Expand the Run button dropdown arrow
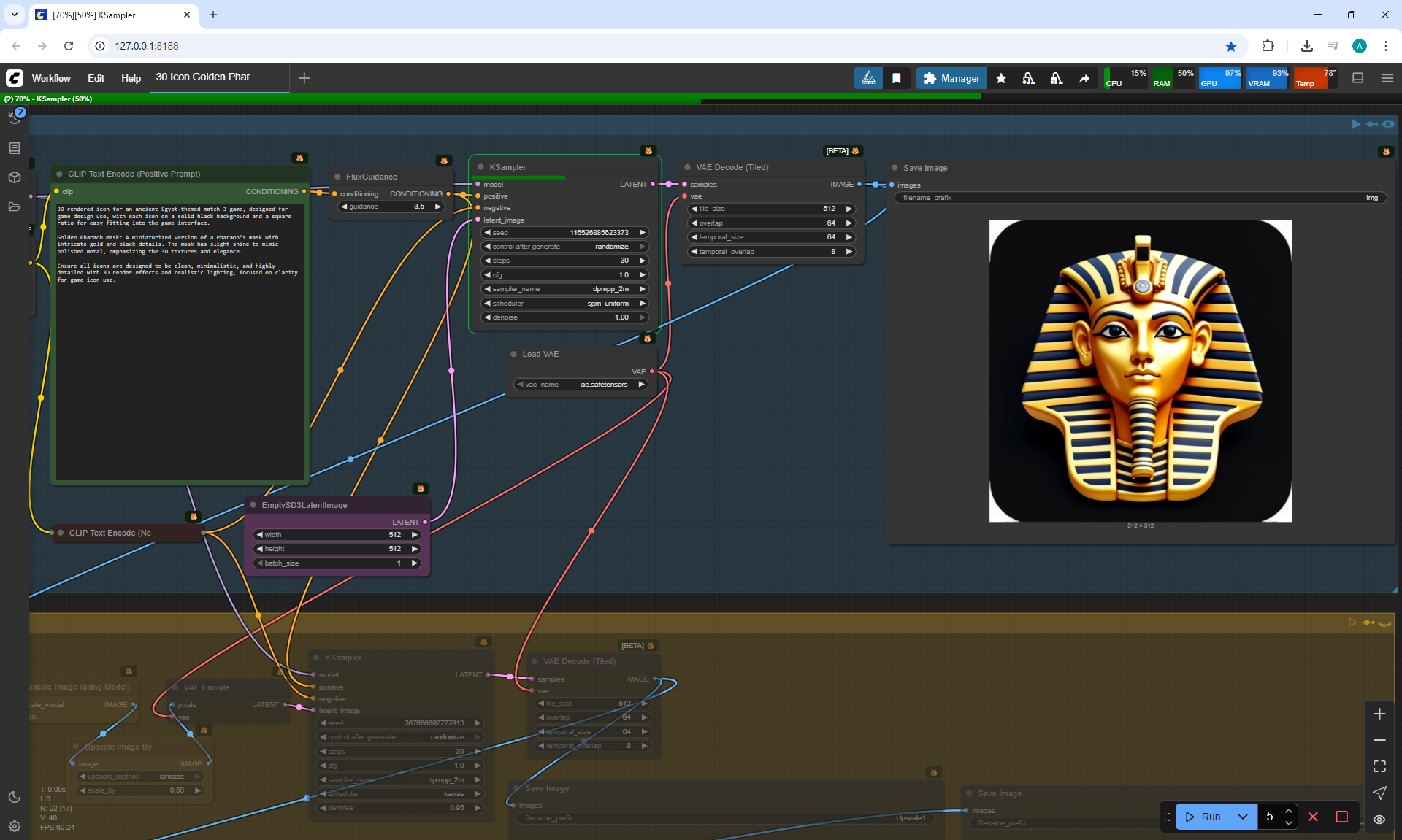The image size is (1402, 840). (1243, 817)
